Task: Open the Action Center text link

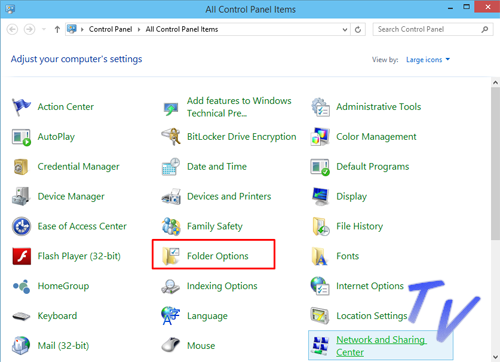Action: pos(66,107)
